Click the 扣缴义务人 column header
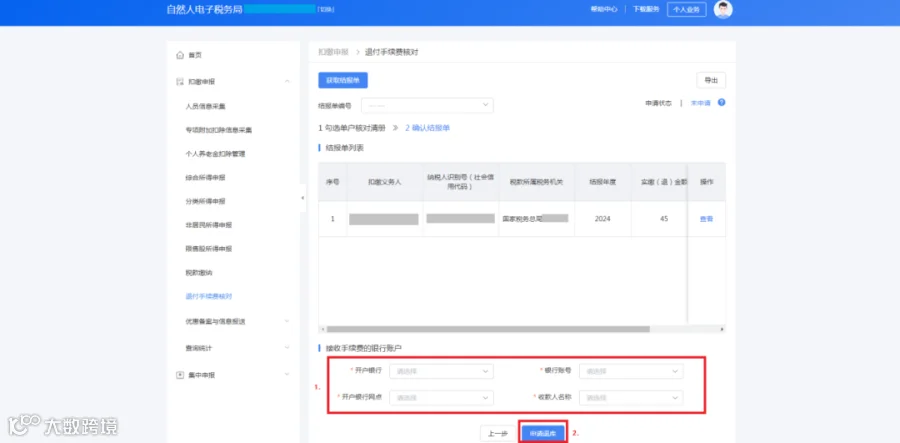 click(385, 182)
